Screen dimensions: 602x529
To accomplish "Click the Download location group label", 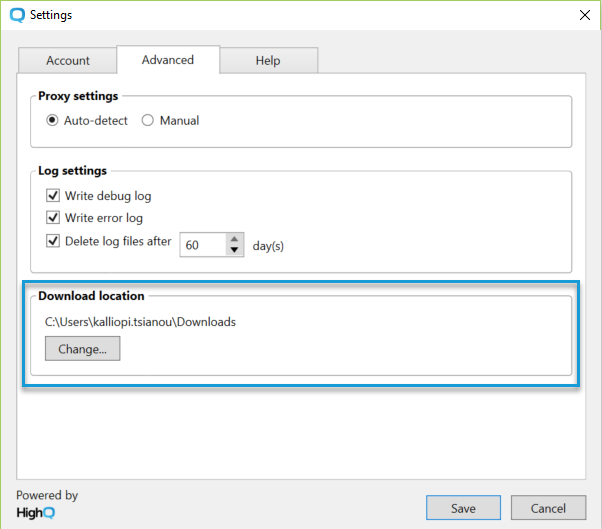I will (x=91, y=296).
